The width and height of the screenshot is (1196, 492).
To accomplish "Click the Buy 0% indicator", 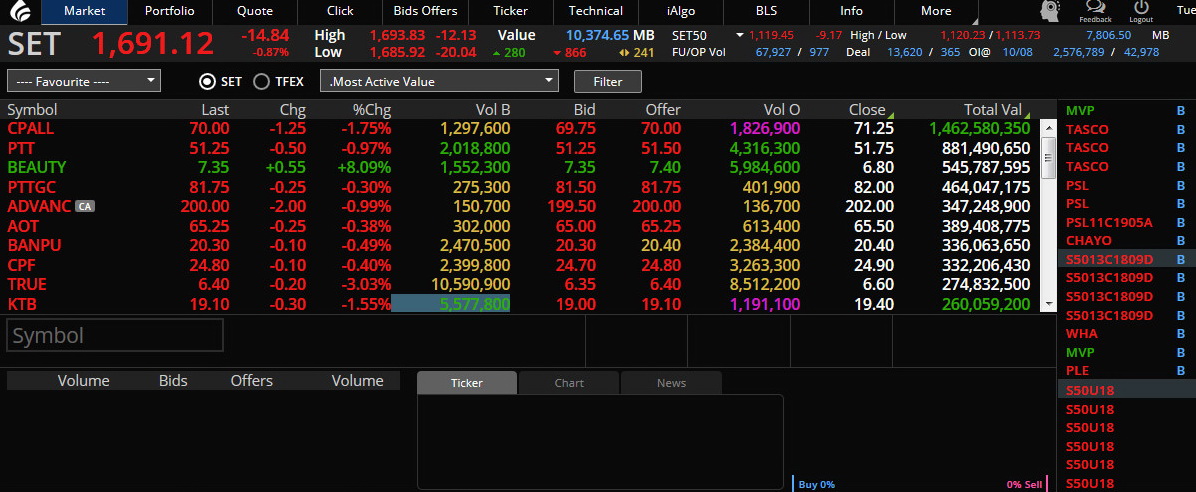I will [816, 484].
